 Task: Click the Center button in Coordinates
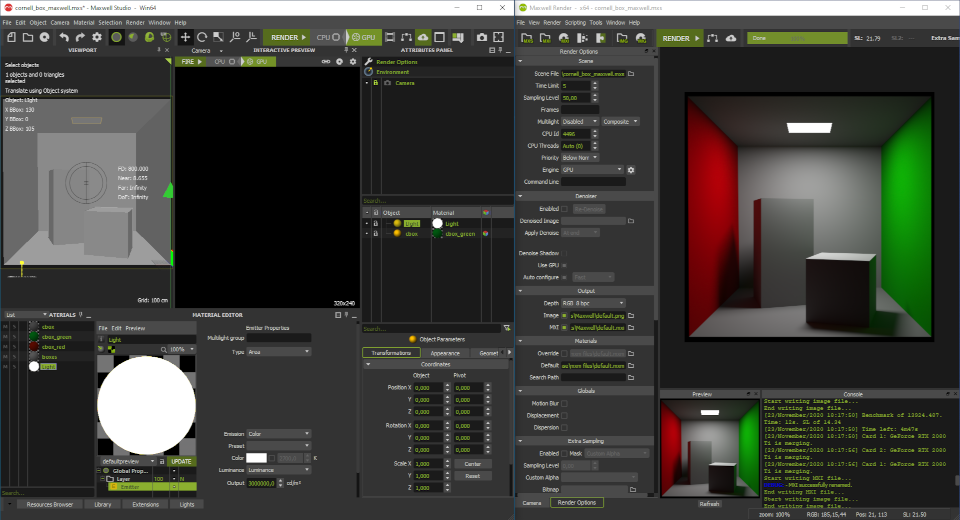tap(473, 464)
